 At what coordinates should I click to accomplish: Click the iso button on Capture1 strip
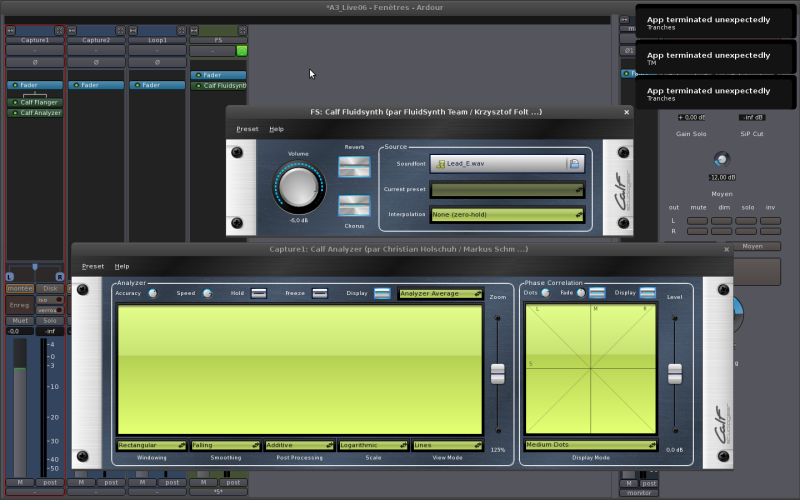click(x=50, y=300)
